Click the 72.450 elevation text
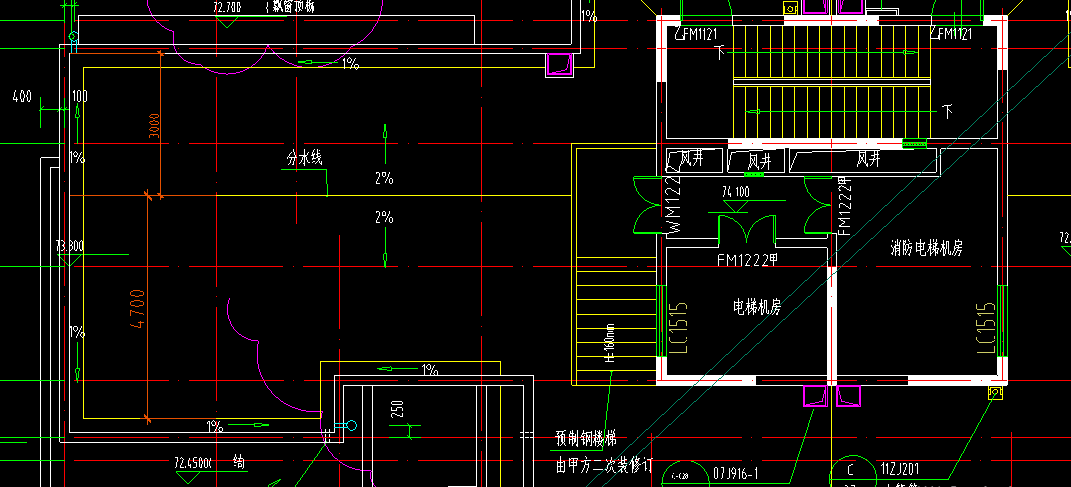 tap(194, 462)
